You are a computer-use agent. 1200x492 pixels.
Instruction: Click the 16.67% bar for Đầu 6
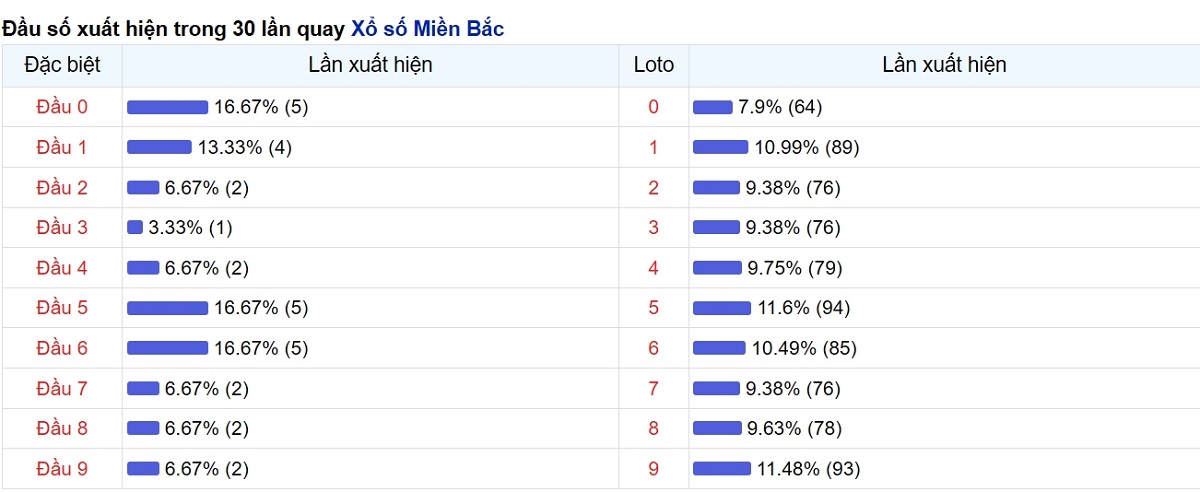click(167, 348)
